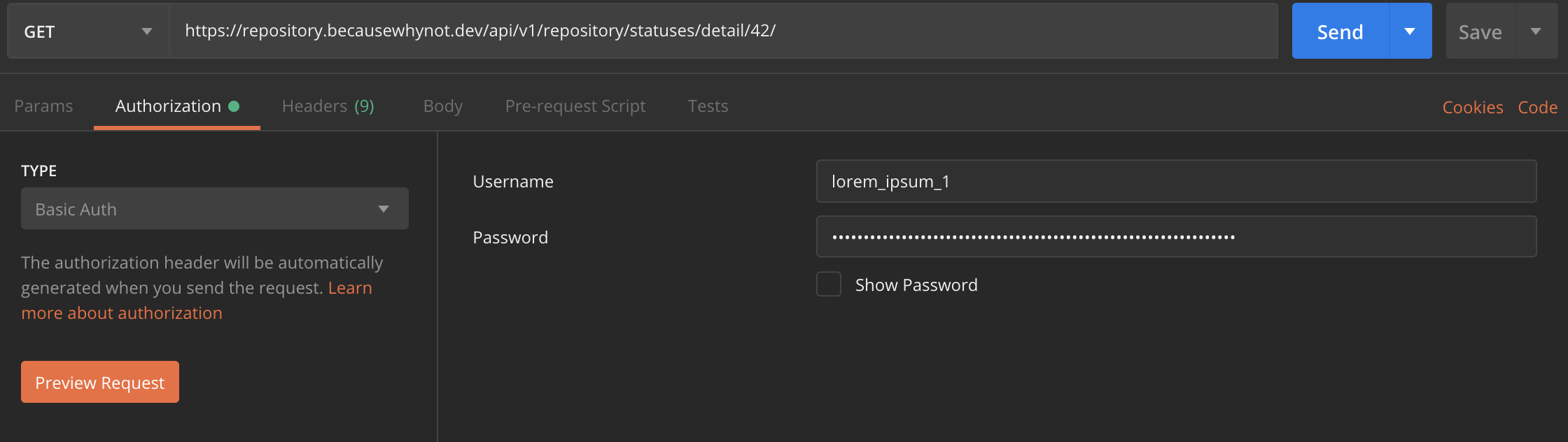1568x442 pixels.
Task: Click the Username field with lorem_ipsum_1
Action: [1176, 181]
